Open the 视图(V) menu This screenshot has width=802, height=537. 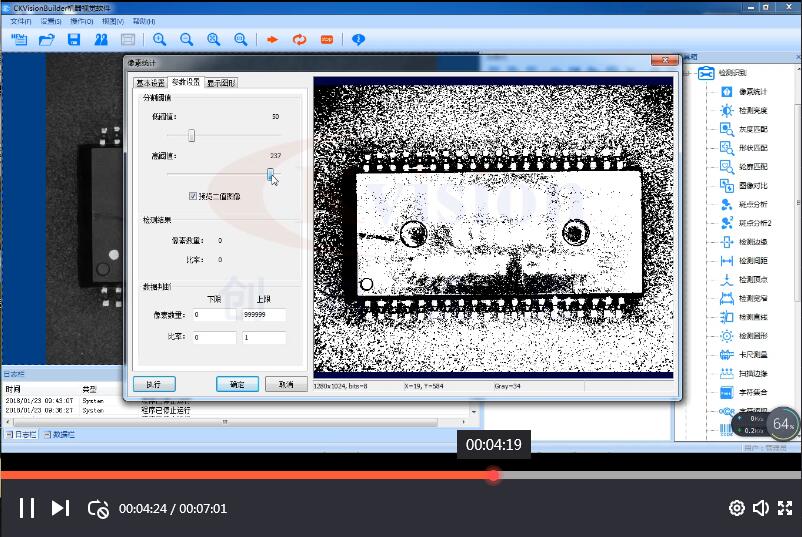[x=113, y=21]
